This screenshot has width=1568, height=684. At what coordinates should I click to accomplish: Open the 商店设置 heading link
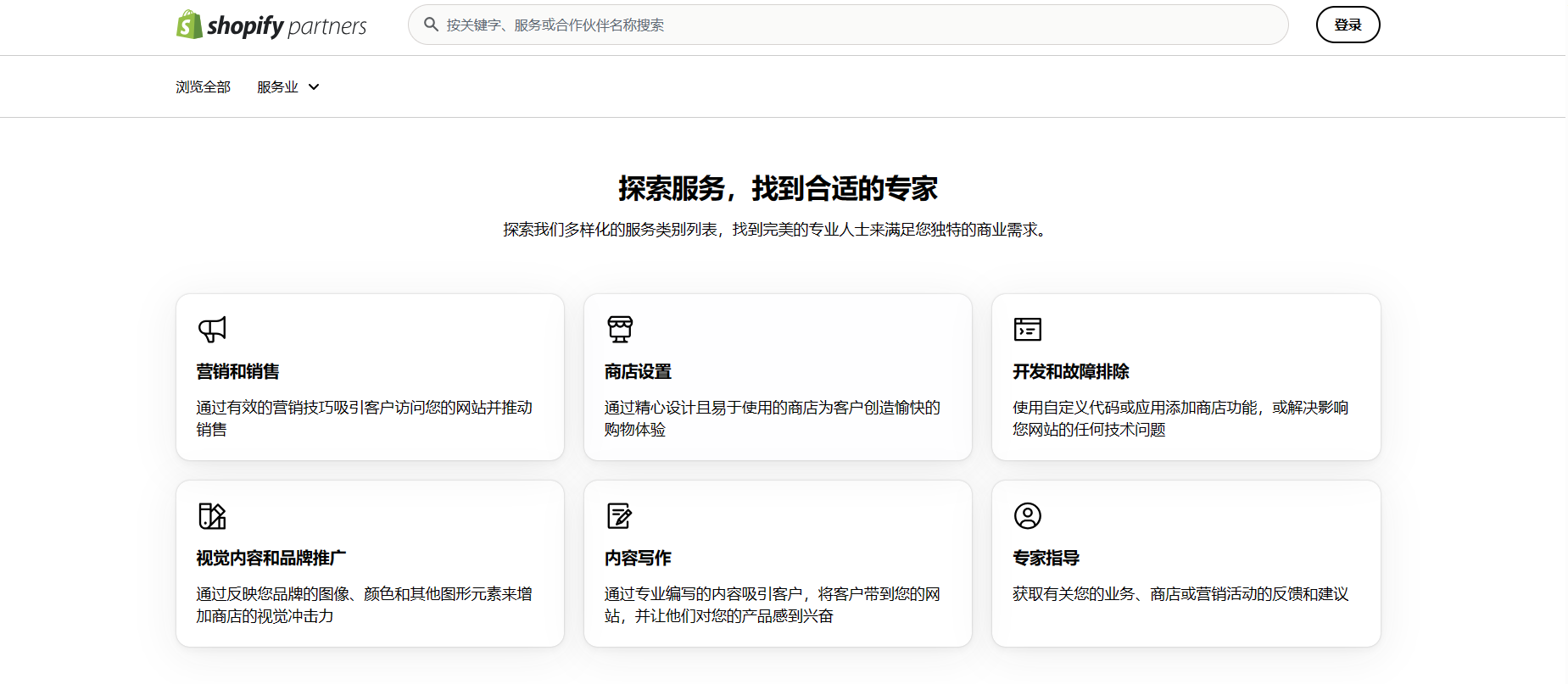(638, 371)
